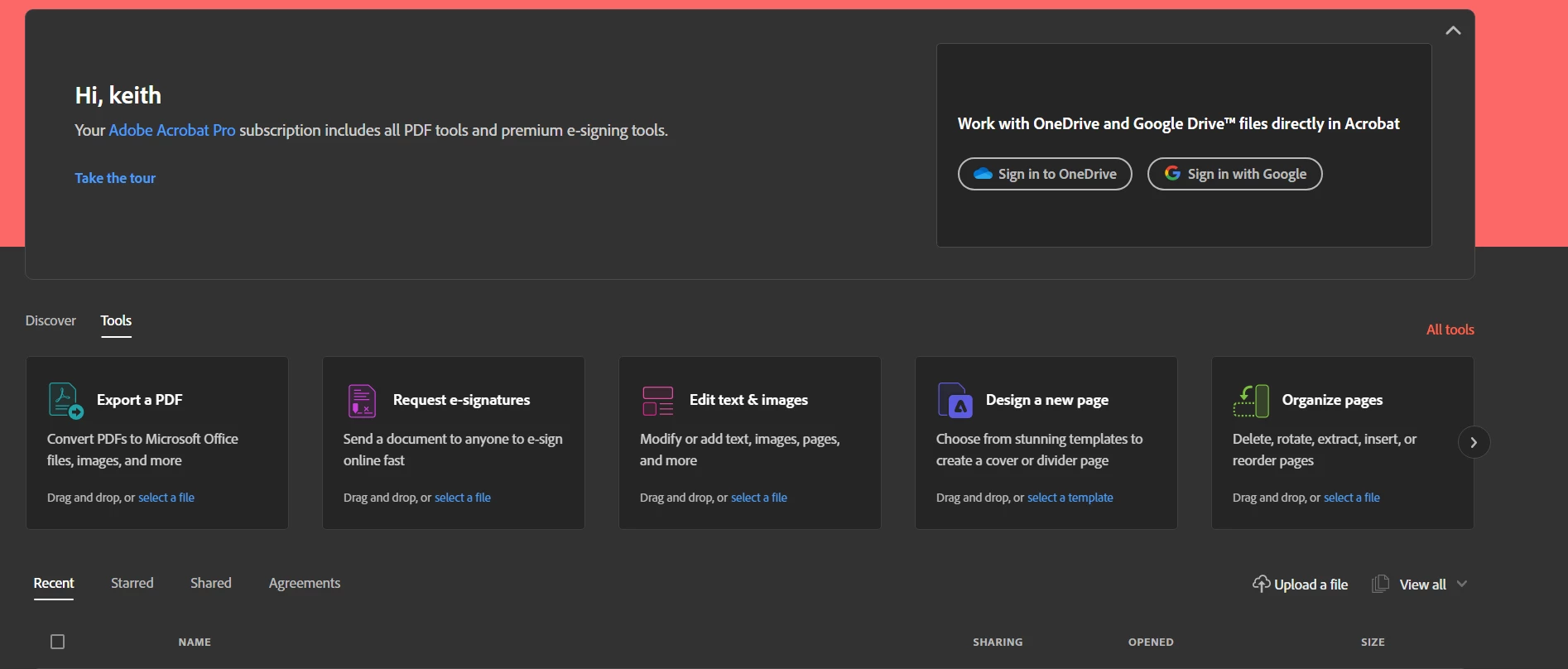This screenshot has width=1568, height=669.
Task: Click the OneDrive and Google Drive heading
Action: pos(1179,123)
